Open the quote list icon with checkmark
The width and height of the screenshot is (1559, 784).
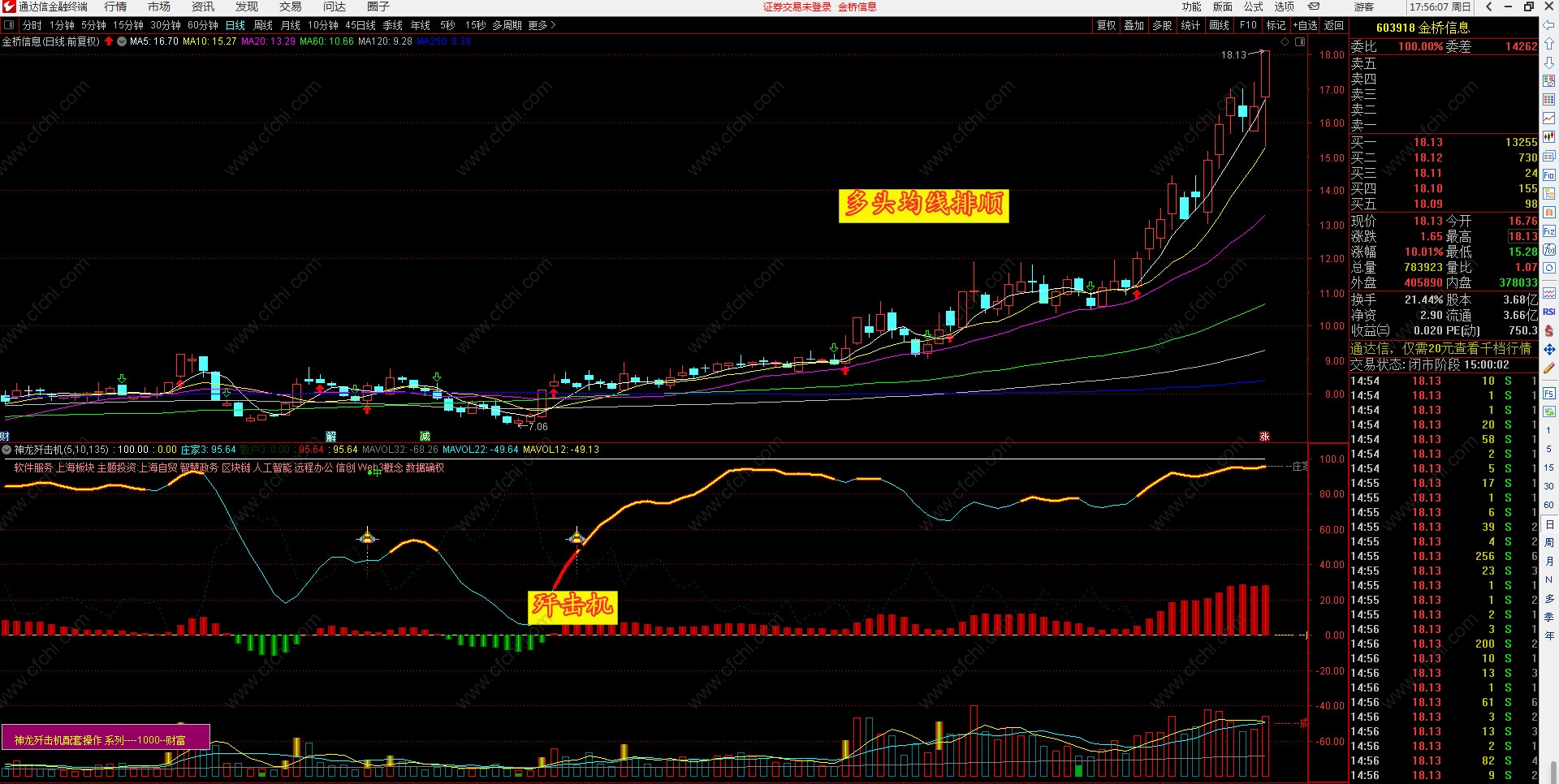click(1549, 81)
